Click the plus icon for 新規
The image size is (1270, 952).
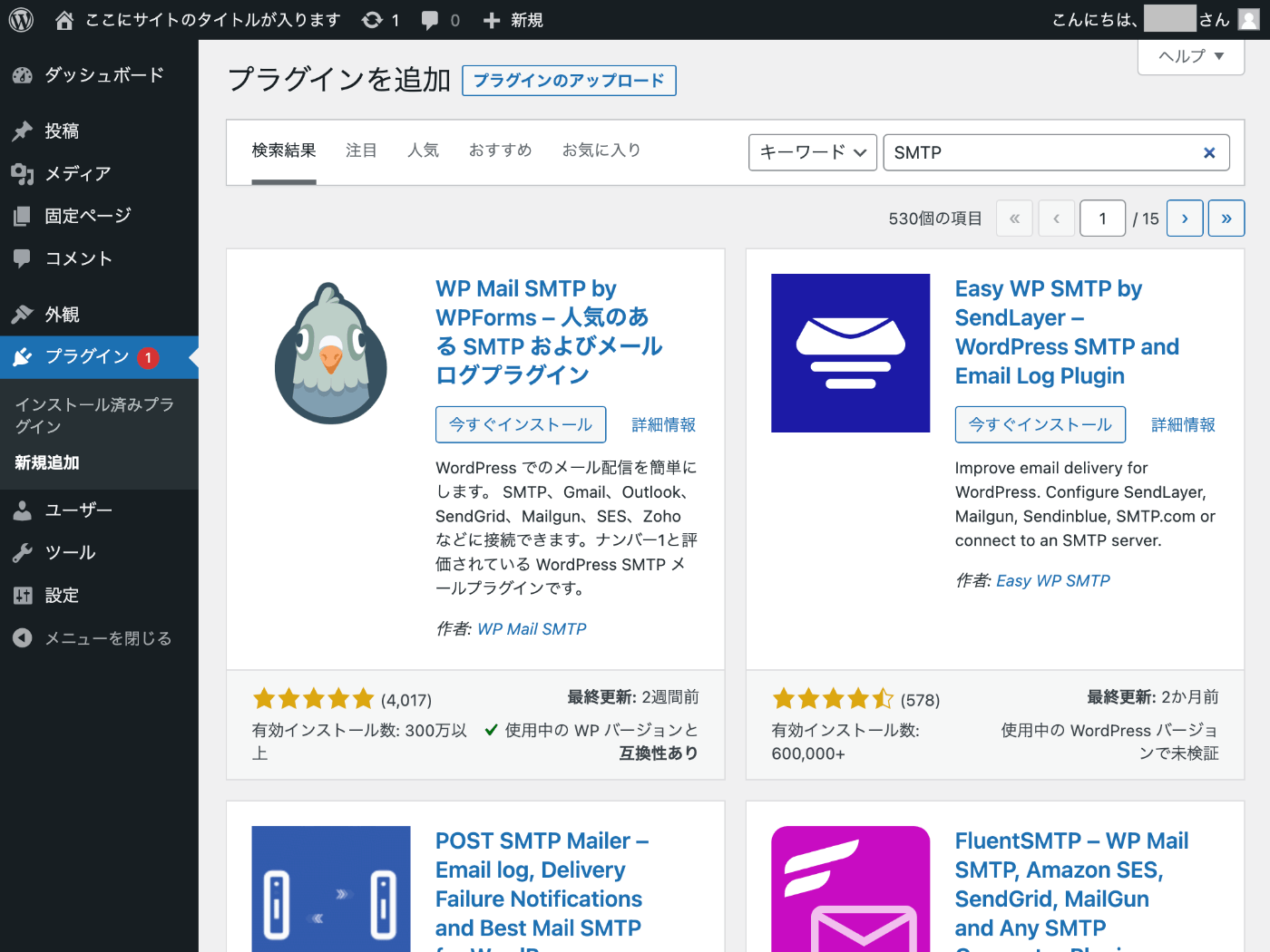click(x=492, y=20)
